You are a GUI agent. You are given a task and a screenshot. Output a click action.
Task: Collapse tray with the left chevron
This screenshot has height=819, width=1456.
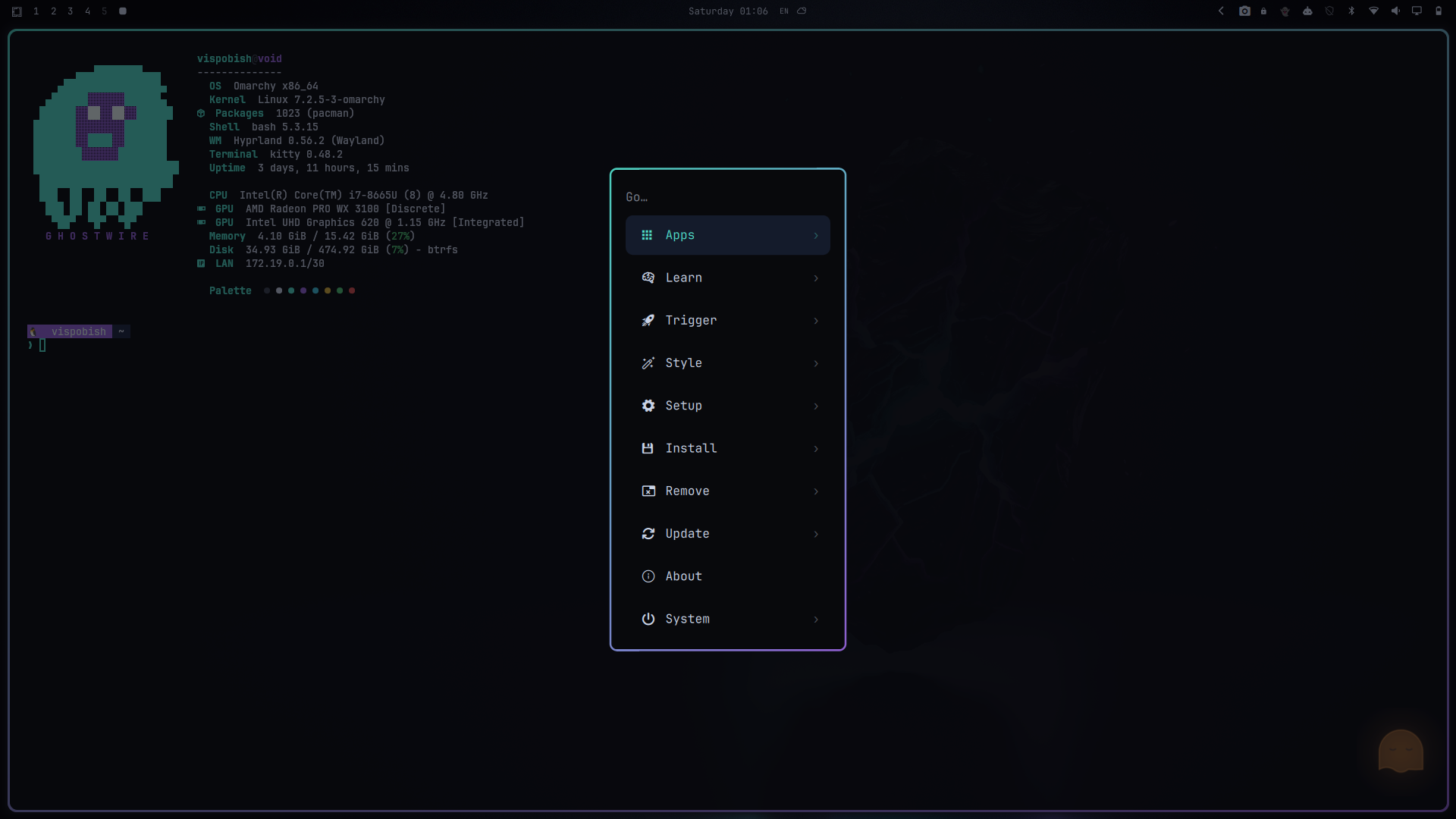pos(1221,11)
